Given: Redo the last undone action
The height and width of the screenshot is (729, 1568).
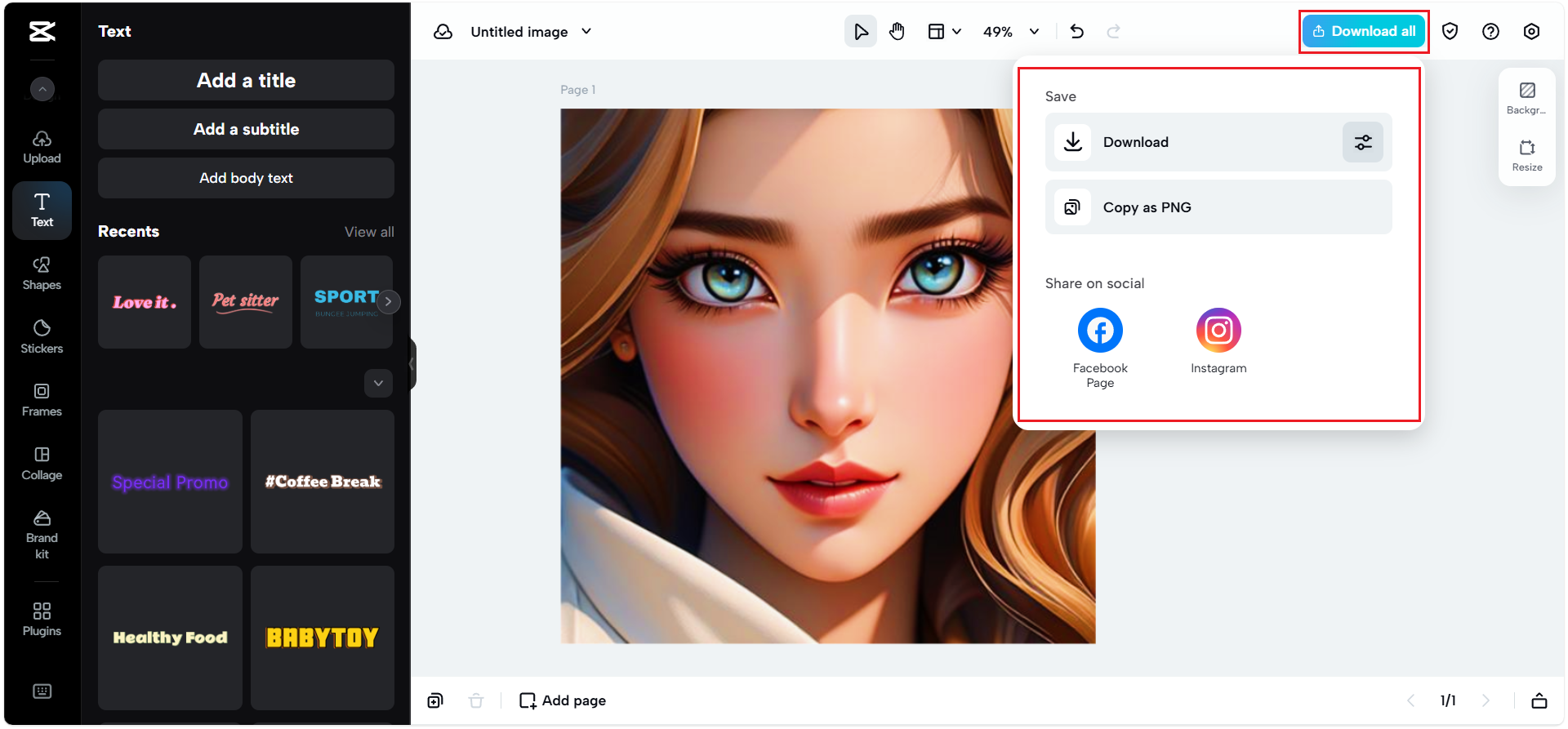Looking at the screenshot, I should click(x=1113, y=32).
